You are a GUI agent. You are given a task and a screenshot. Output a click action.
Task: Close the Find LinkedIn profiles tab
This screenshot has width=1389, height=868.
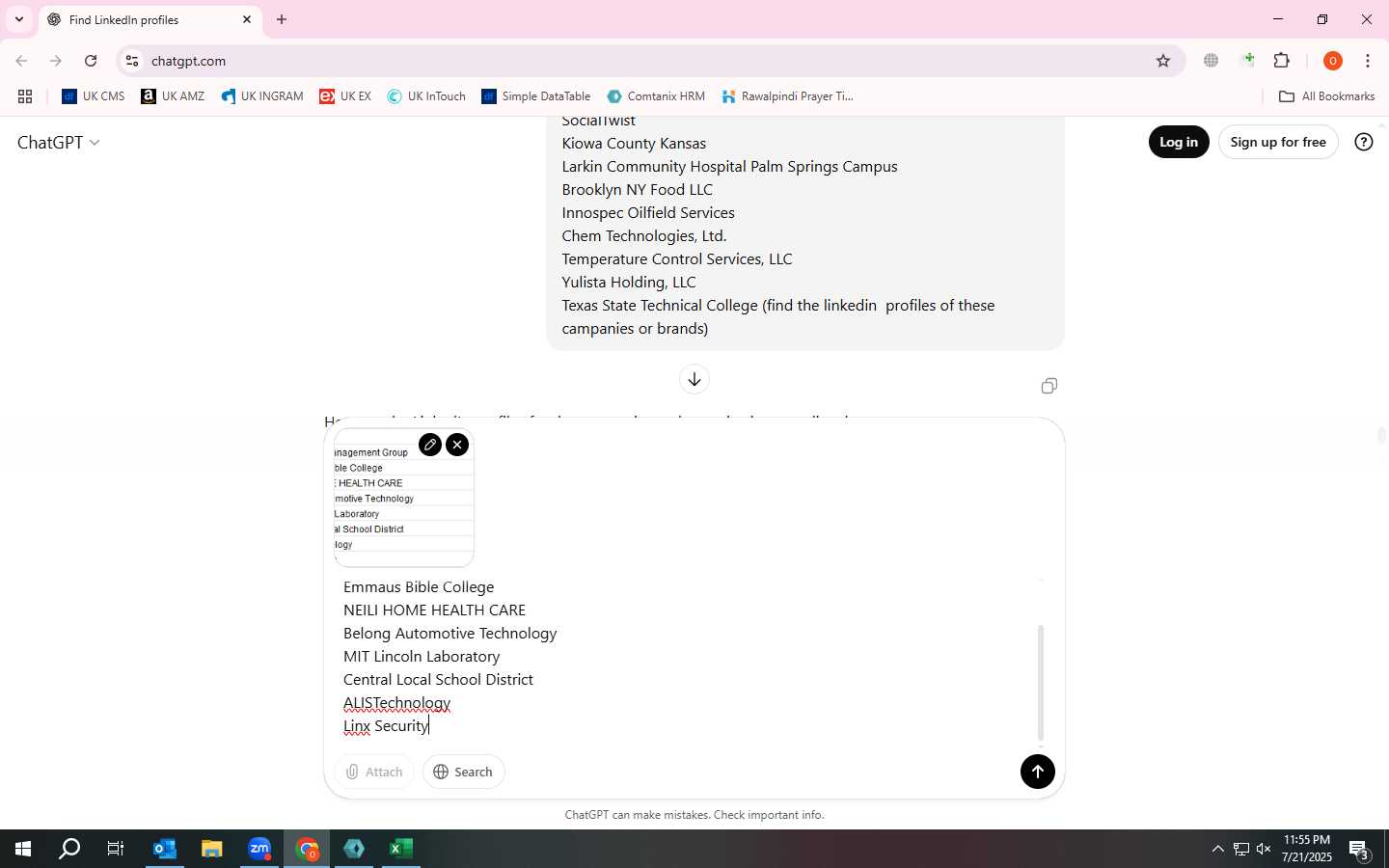click(247, 19)
